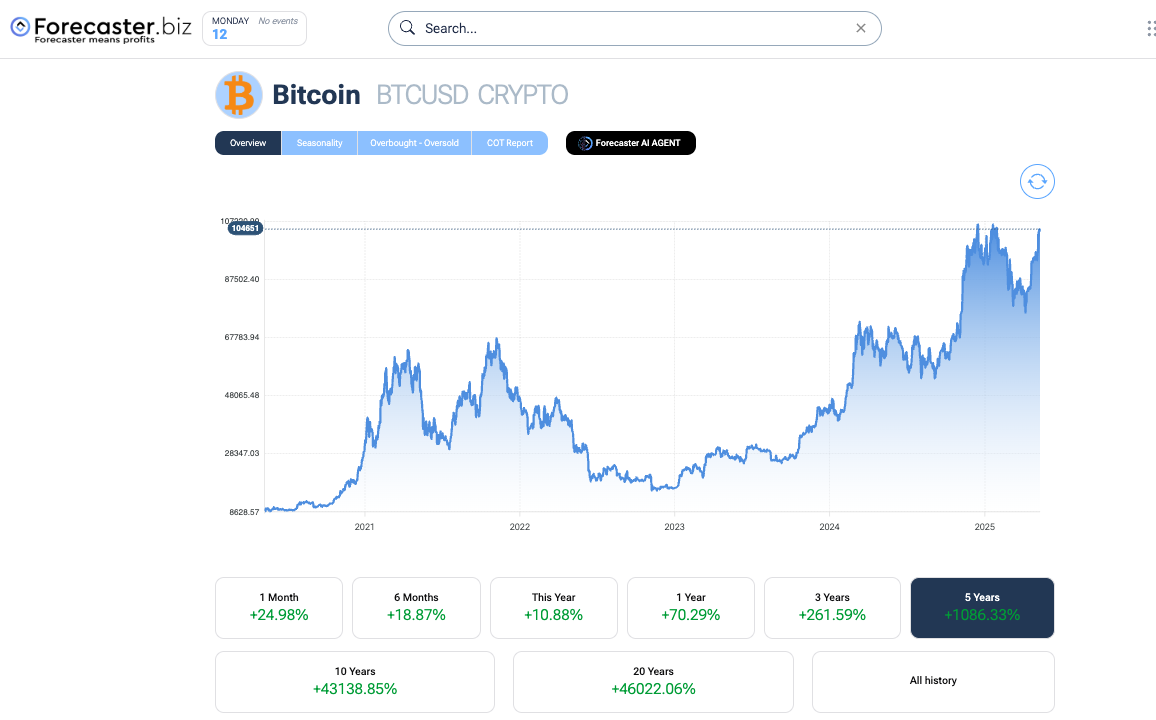This screenshot has height=720, width=1156.
Task: Click the Bitcoin coin logo
Action: (x=238, y=95)
